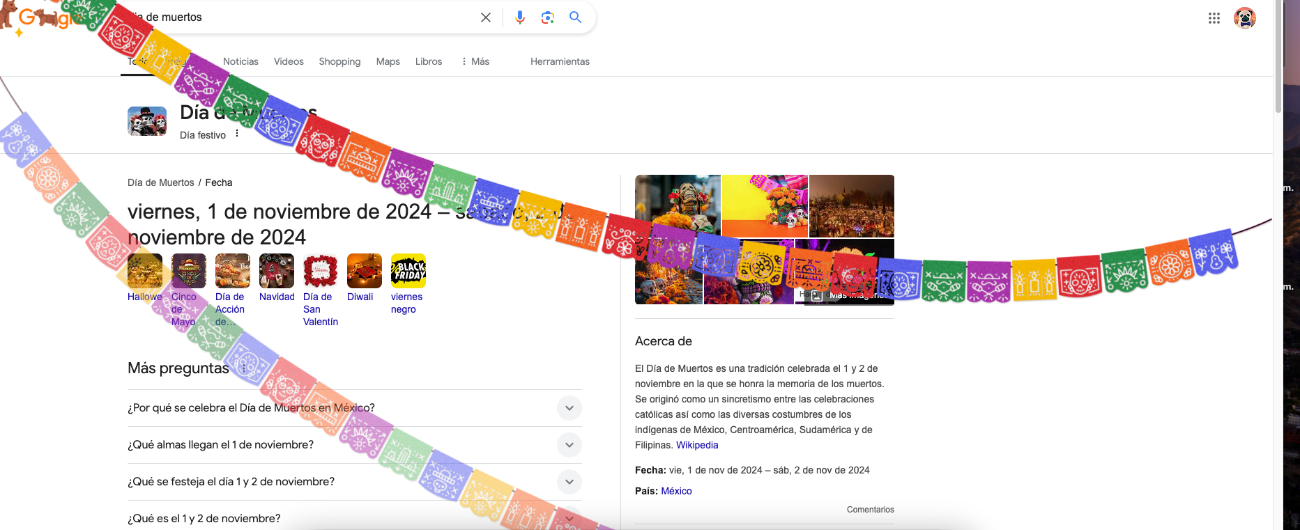Select the Diwali holiday icon

[364, 271]
